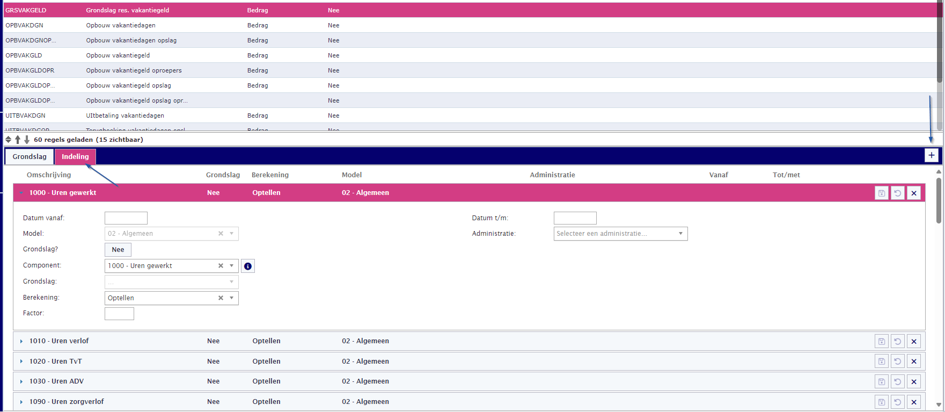Delete the 1000 - Uren gewerkt row
This screenshot has width=945, height=412.
point(914,193)
